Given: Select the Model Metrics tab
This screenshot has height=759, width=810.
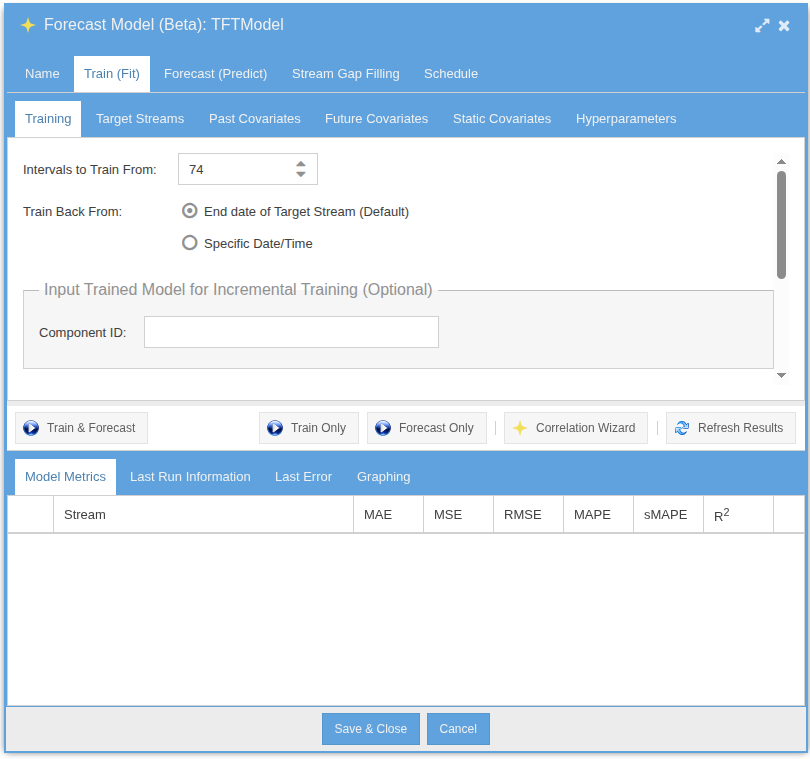Looking at the screenshot, I should click(x=66, y=477).
